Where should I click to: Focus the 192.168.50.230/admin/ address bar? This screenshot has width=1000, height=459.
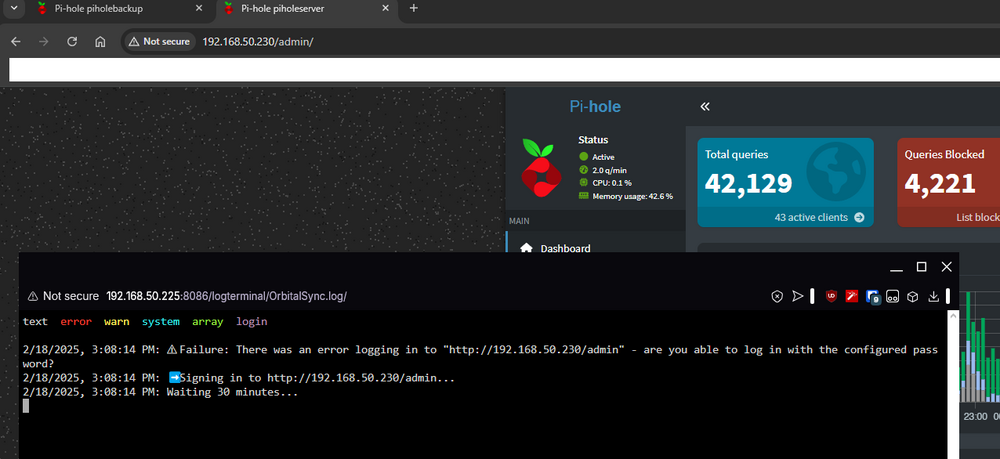(x=258, y=41)
